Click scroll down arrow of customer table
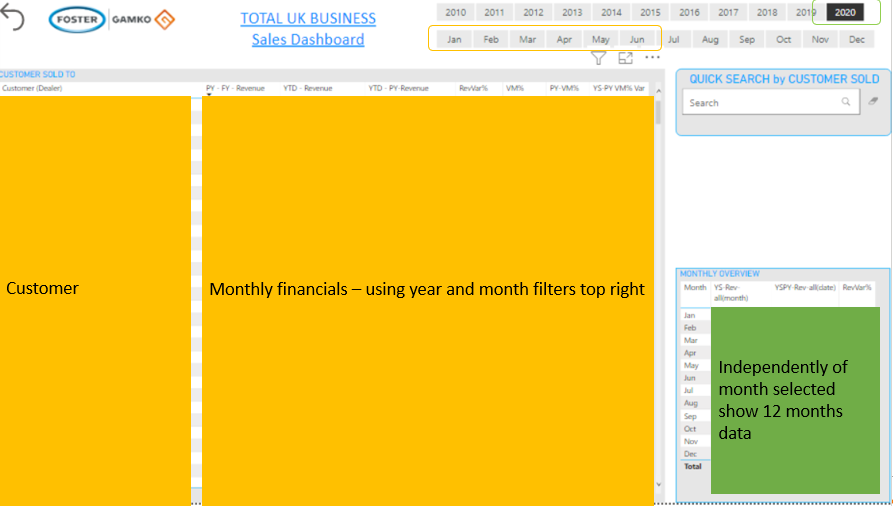 [x=658, y=484]
